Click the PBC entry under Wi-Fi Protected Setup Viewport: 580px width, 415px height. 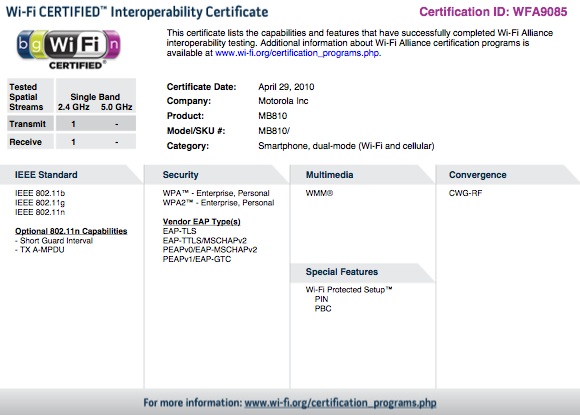pyautogui.click(x=323, y=308)
